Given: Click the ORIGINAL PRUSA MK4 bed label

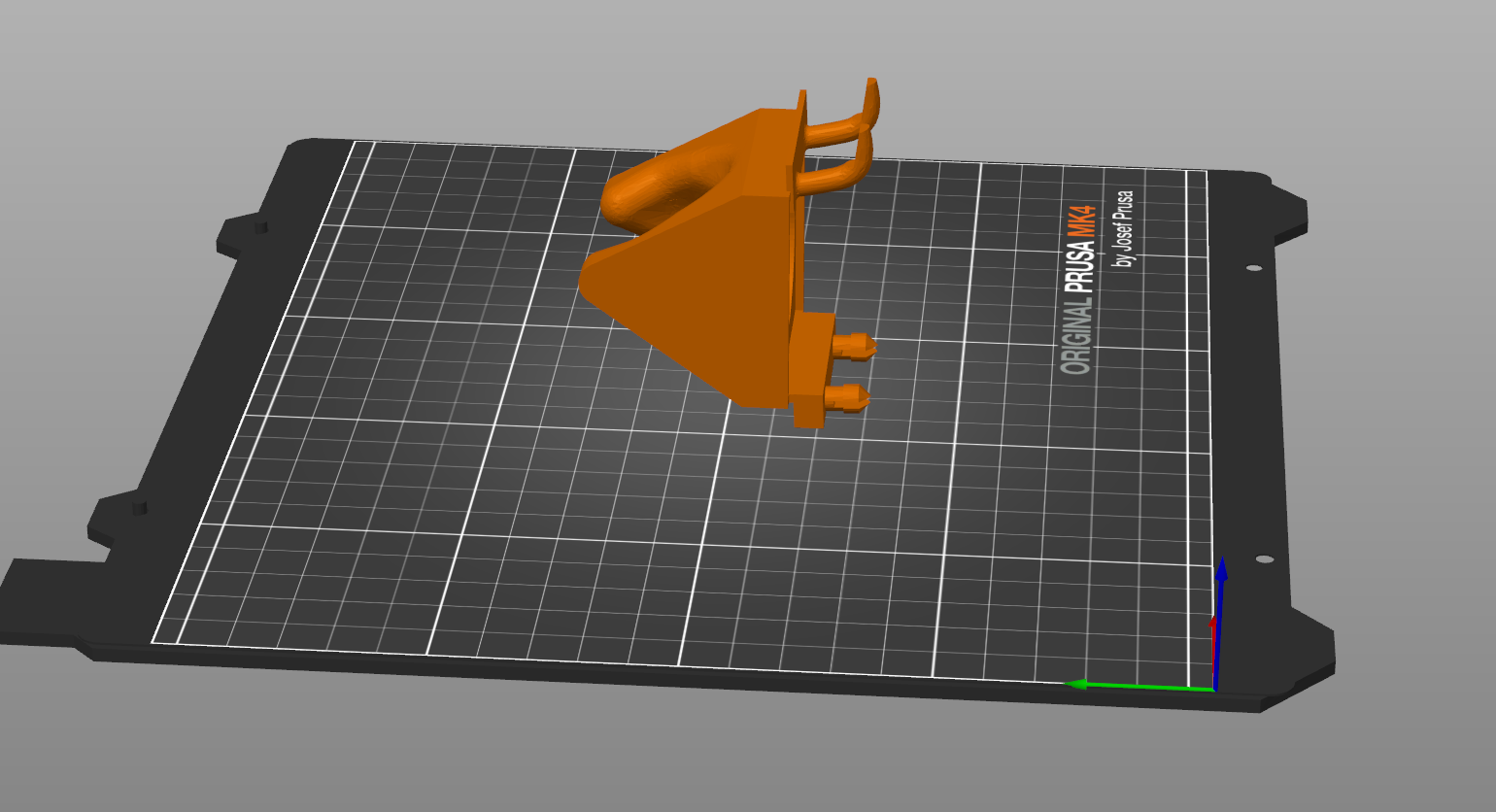Looking at the screenshot, I should tap(1078, 289).
